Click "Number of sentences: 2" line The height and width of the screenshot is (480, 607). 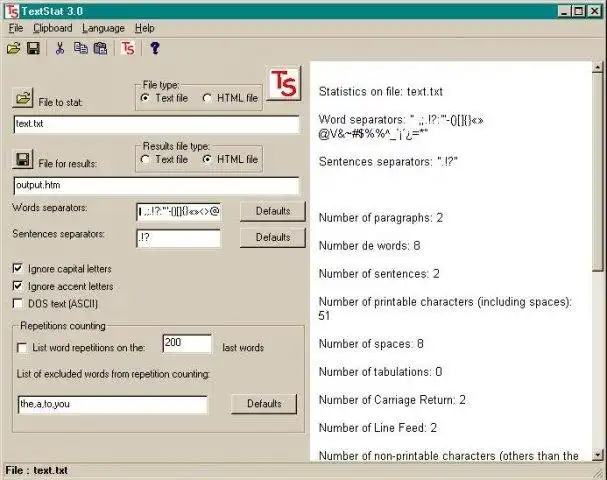click(379, 274)
